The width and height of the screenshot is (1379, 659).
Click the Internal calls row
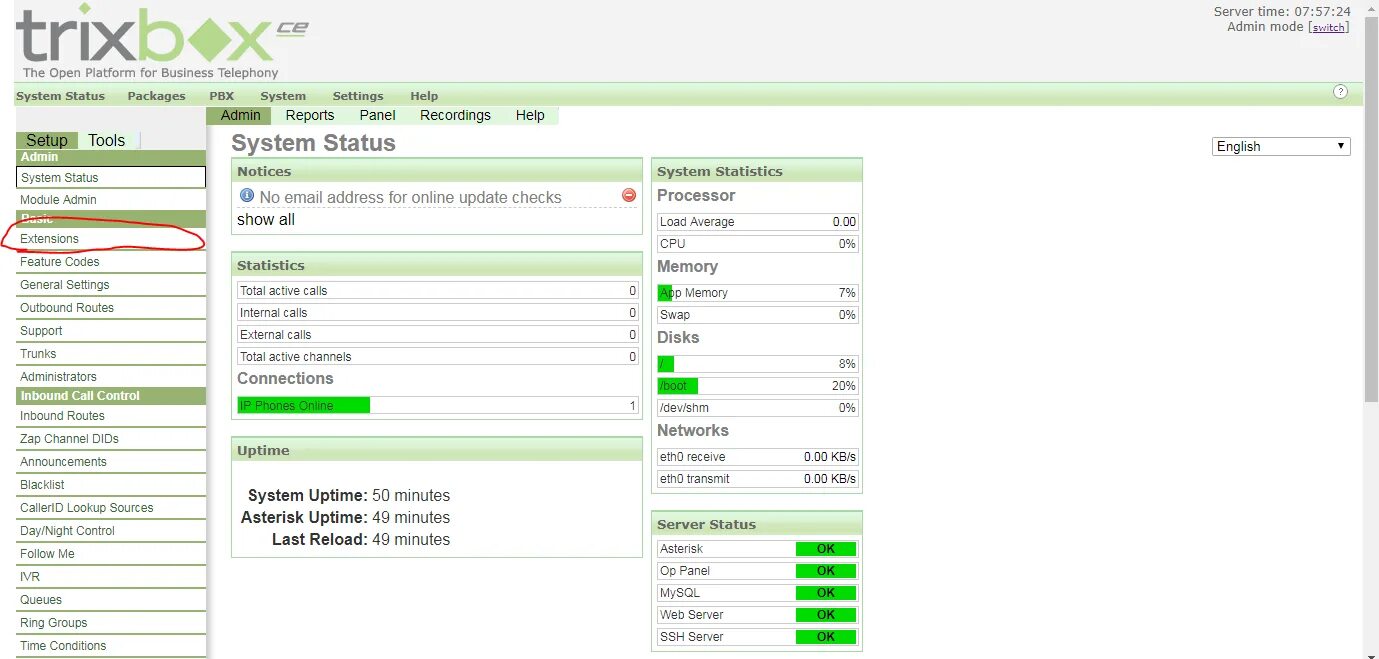click(438, 313)
